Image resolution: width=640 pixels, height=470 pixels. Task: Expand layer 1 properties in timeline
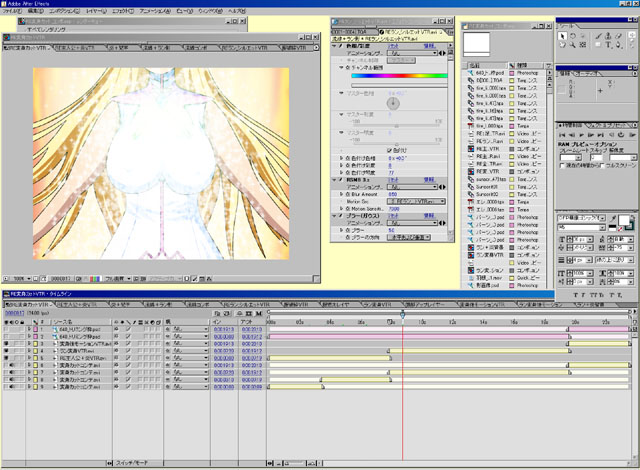(29, 329)
